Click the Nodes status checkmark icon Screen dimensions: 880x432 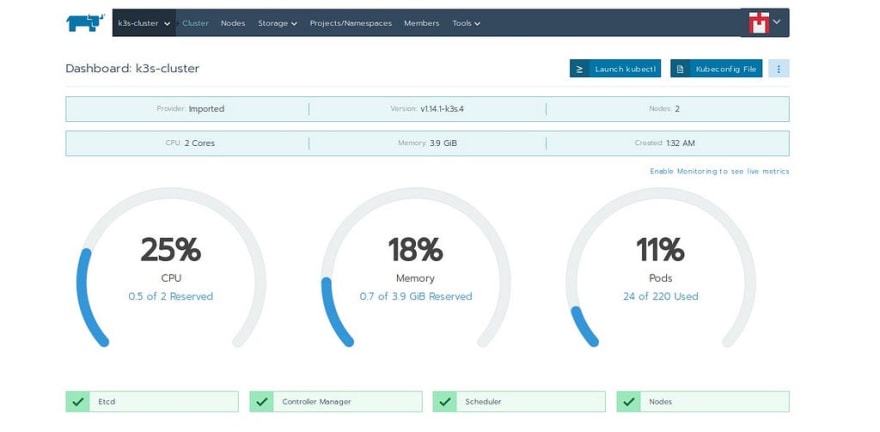point(629,402)
